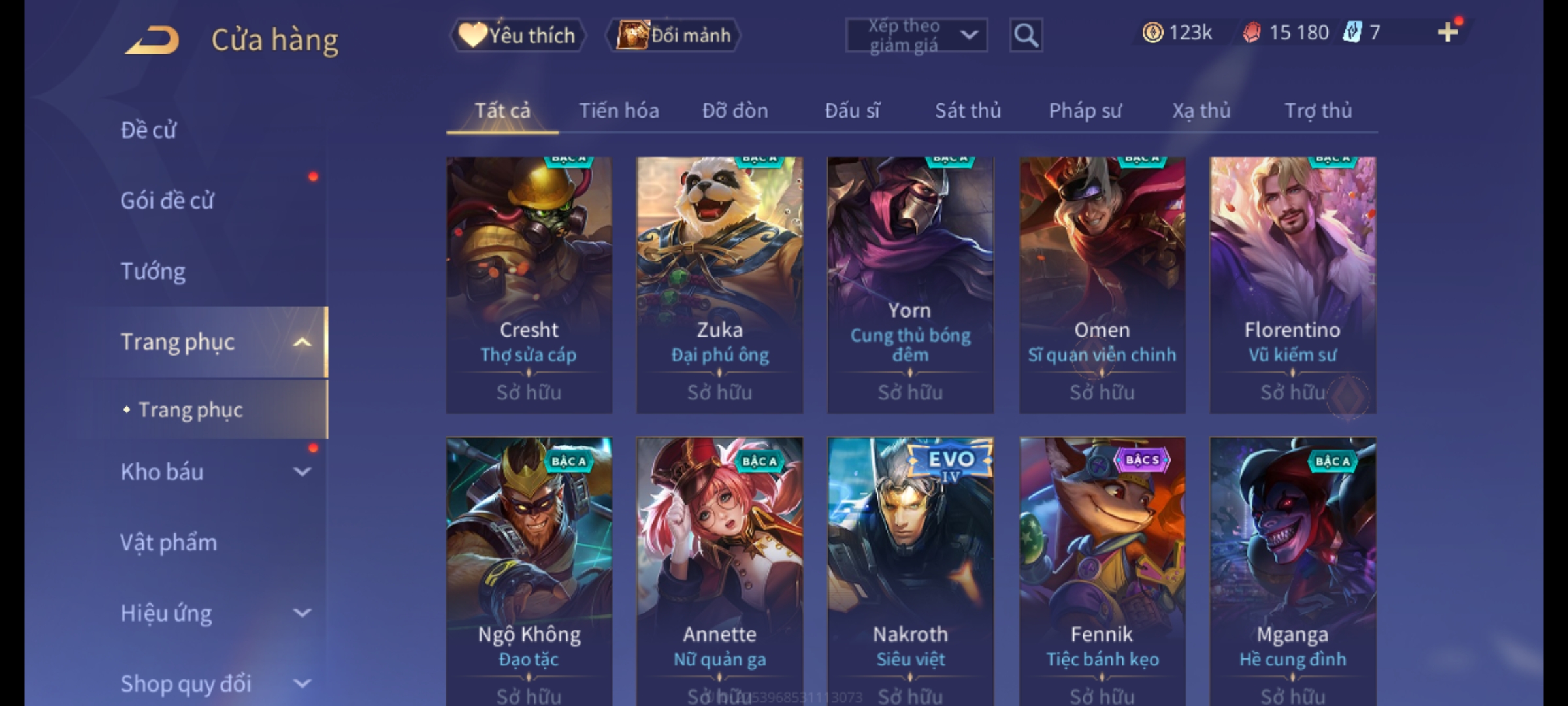This screenshot has height=706, width=1568.
Task: Open the search magnifier icon
Action: (x=1026, y=35)
